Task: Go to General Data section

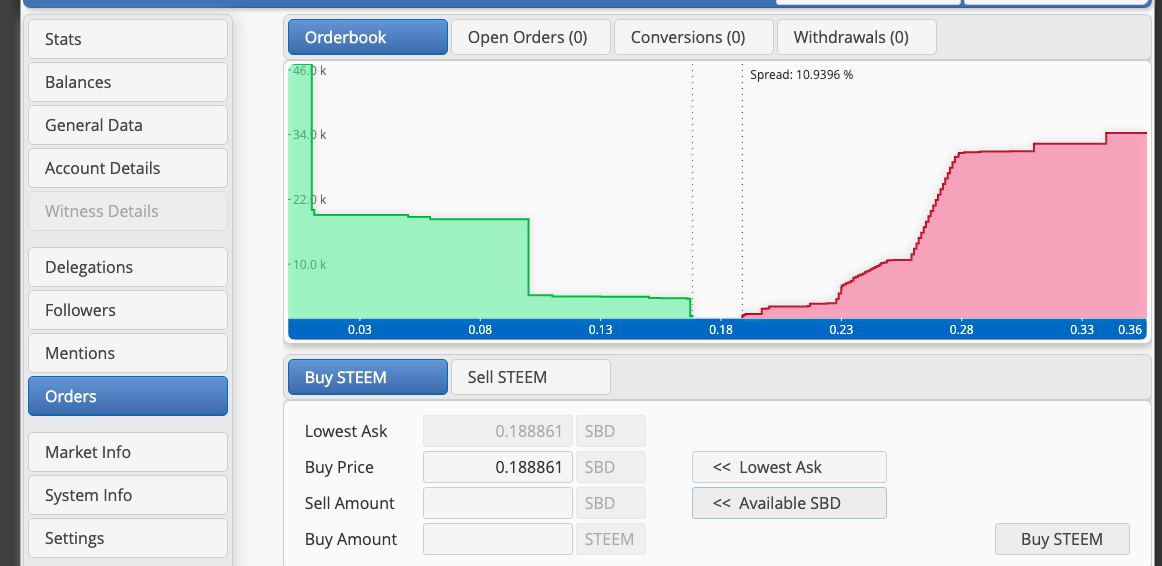Action: [127, 124]
